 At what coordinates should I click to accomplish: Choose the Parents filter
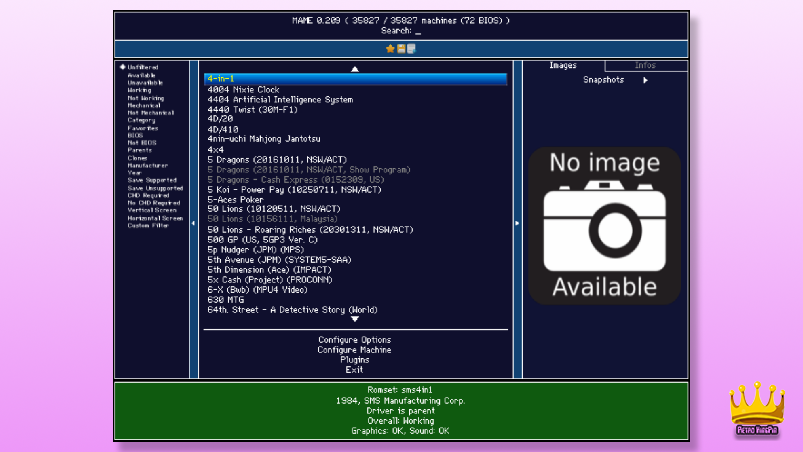tap(140, 150)
